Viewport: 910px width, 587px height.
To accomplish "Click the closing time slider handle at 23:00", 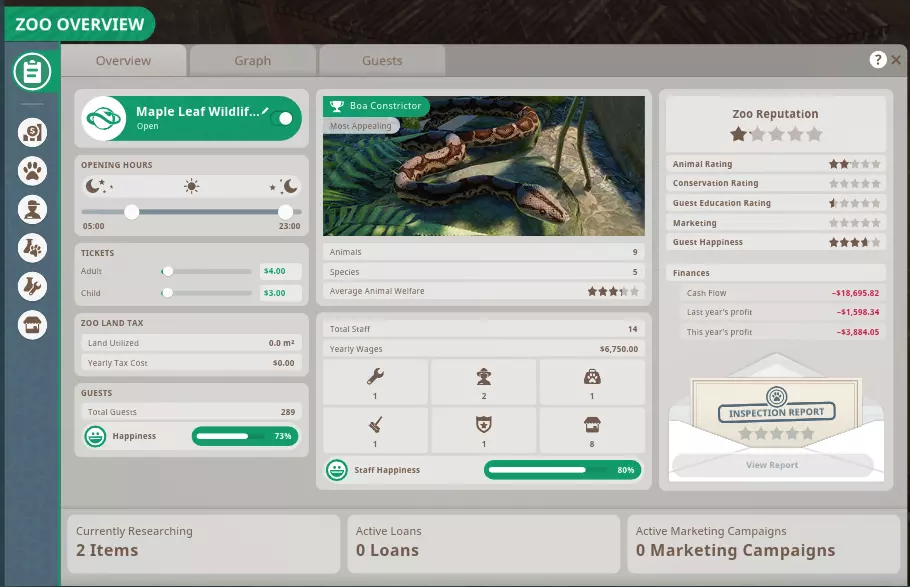I will pyautogui.click(x=286, y=212).
